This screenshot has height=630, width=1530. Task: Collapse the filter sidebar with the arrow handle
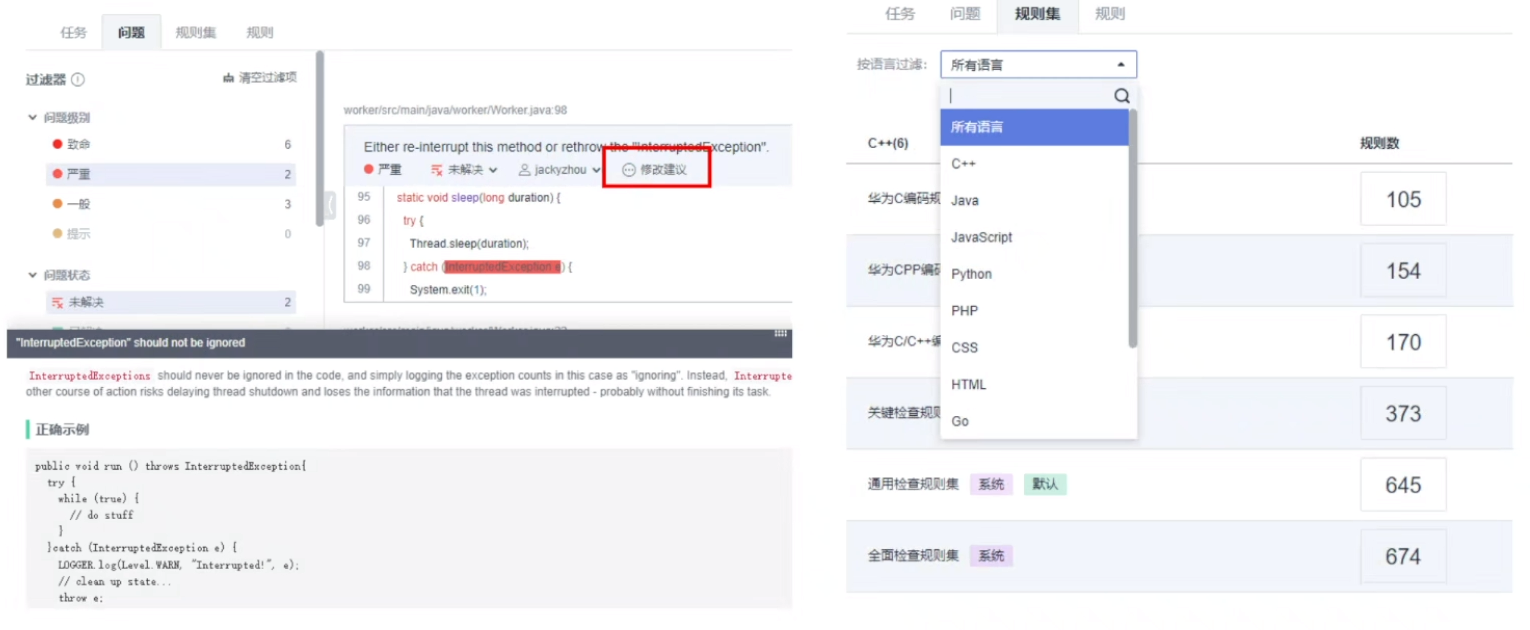point(331,204)
